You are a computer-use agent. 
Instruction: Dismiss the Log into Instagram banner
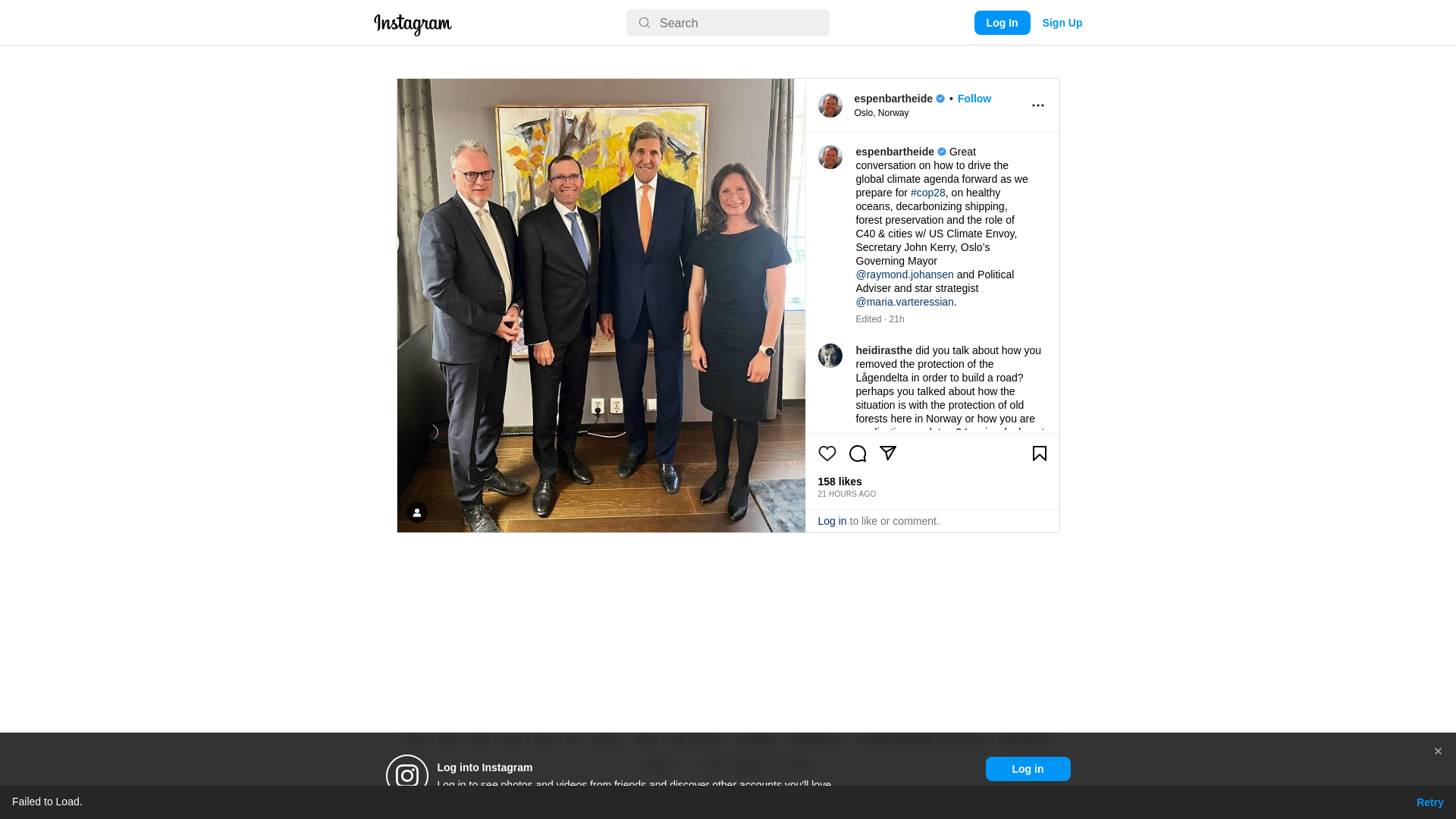tap(1438, 752)
